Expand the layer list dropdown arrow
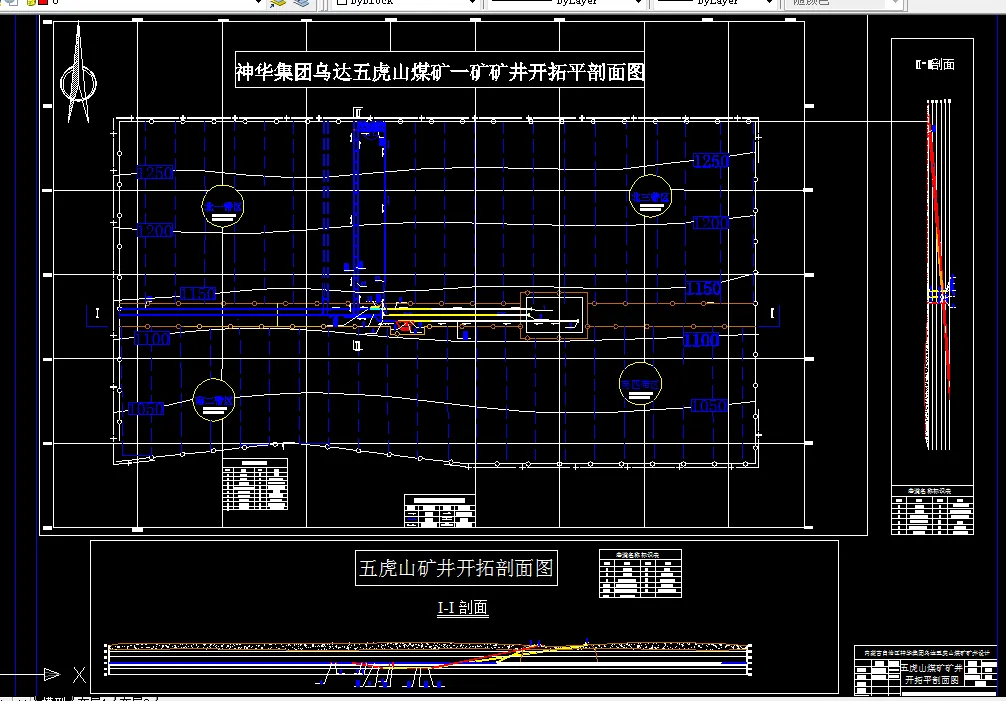This screenshot has width=1006, height=701. pos(258,3)
